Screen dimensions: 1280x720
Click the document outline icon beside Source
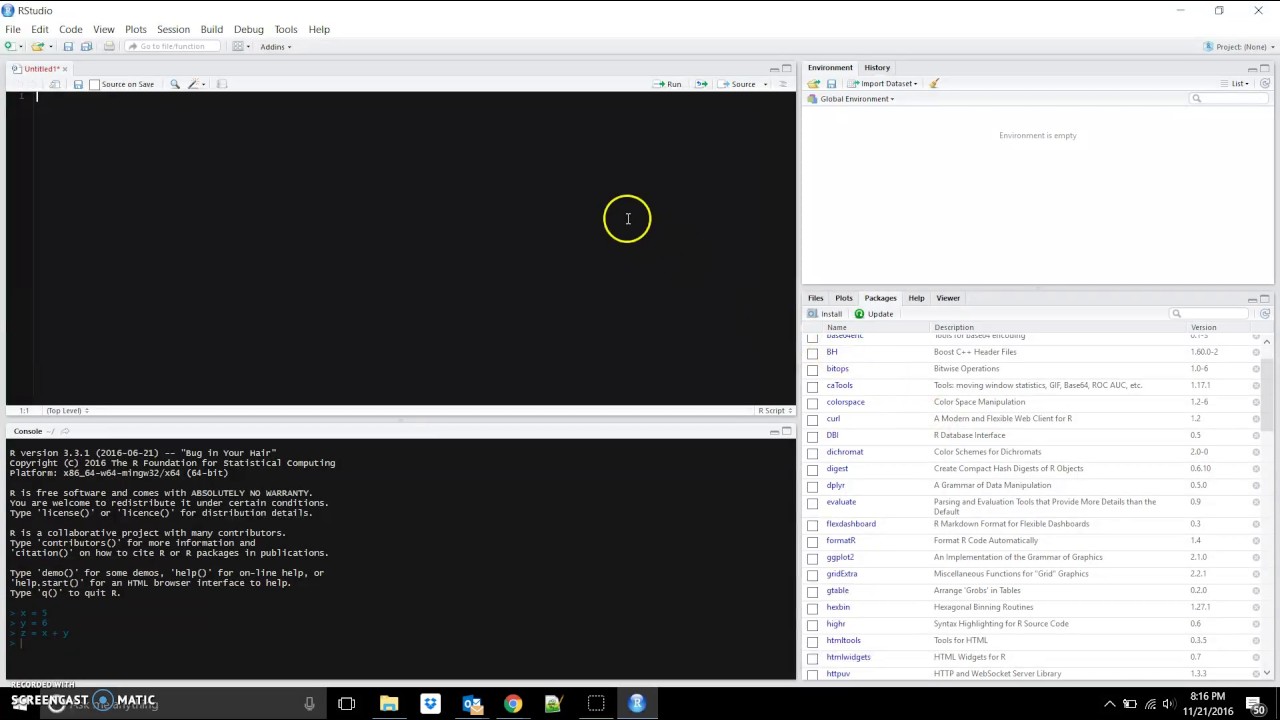click(783, 84)
